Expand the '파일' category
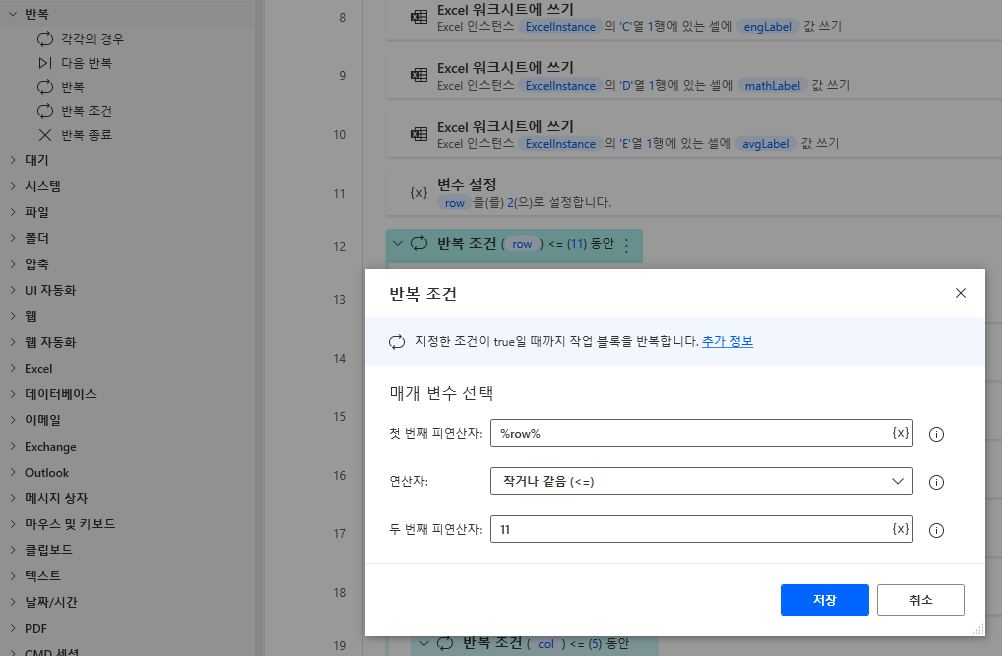 coord(13,211)
